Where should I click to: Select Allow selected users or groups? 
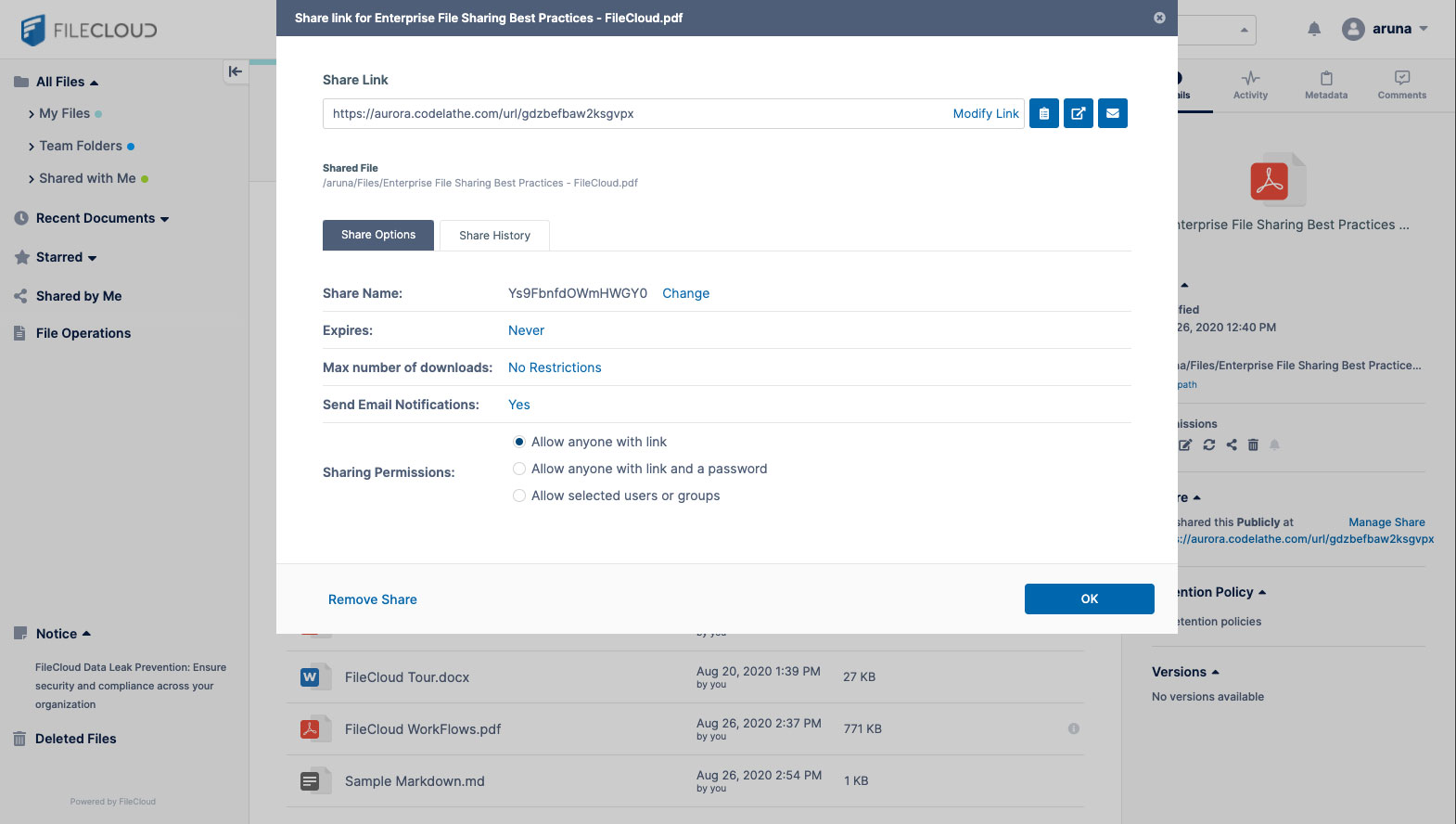[x=519, y=496]
